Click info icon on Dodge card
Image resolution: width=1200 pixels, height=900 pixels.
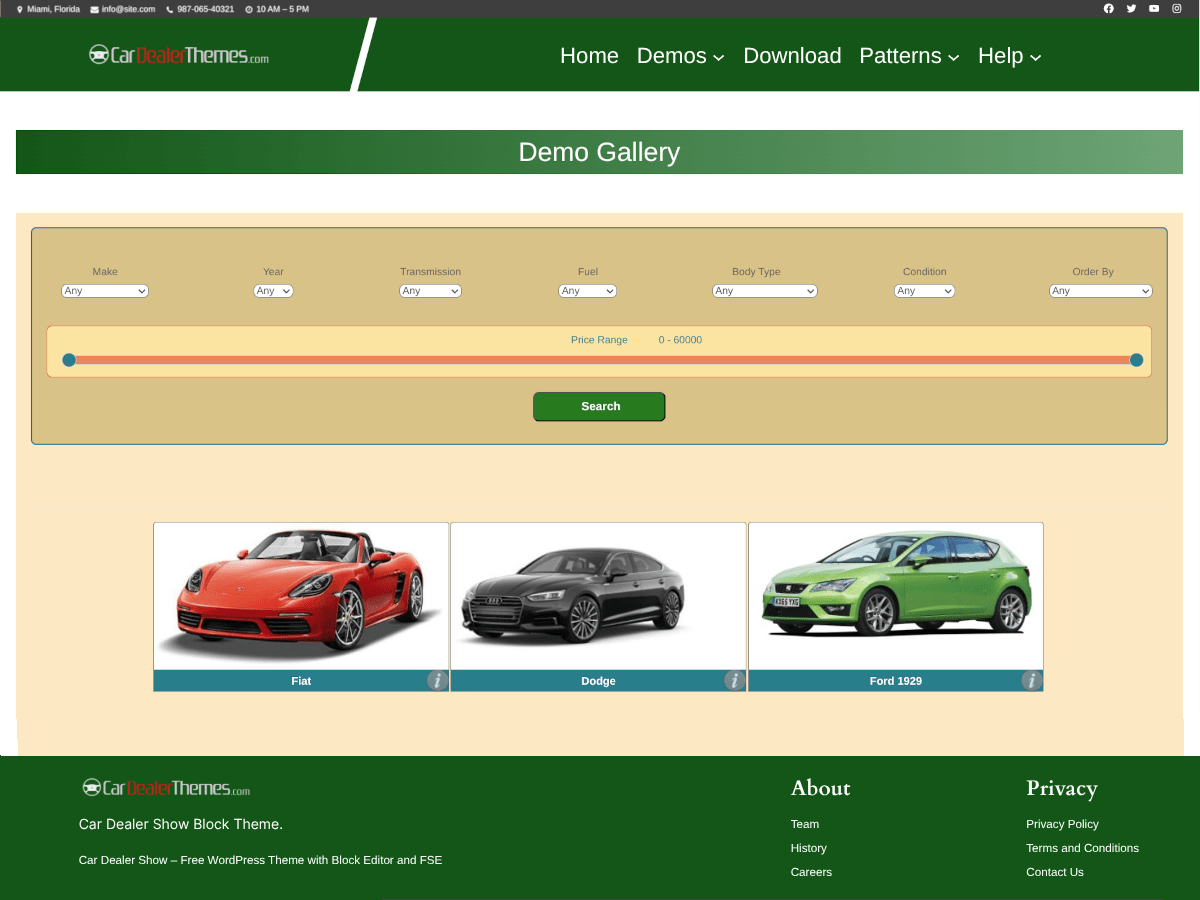734,681
